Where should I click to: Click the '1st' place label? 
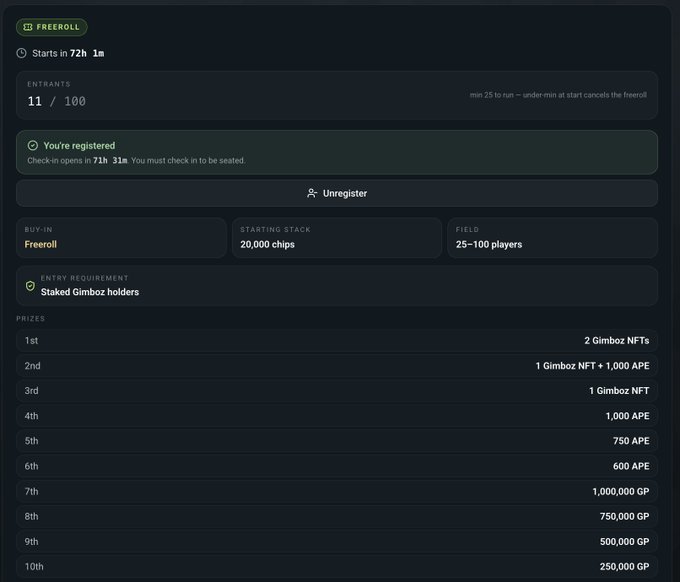coord(31,340)
